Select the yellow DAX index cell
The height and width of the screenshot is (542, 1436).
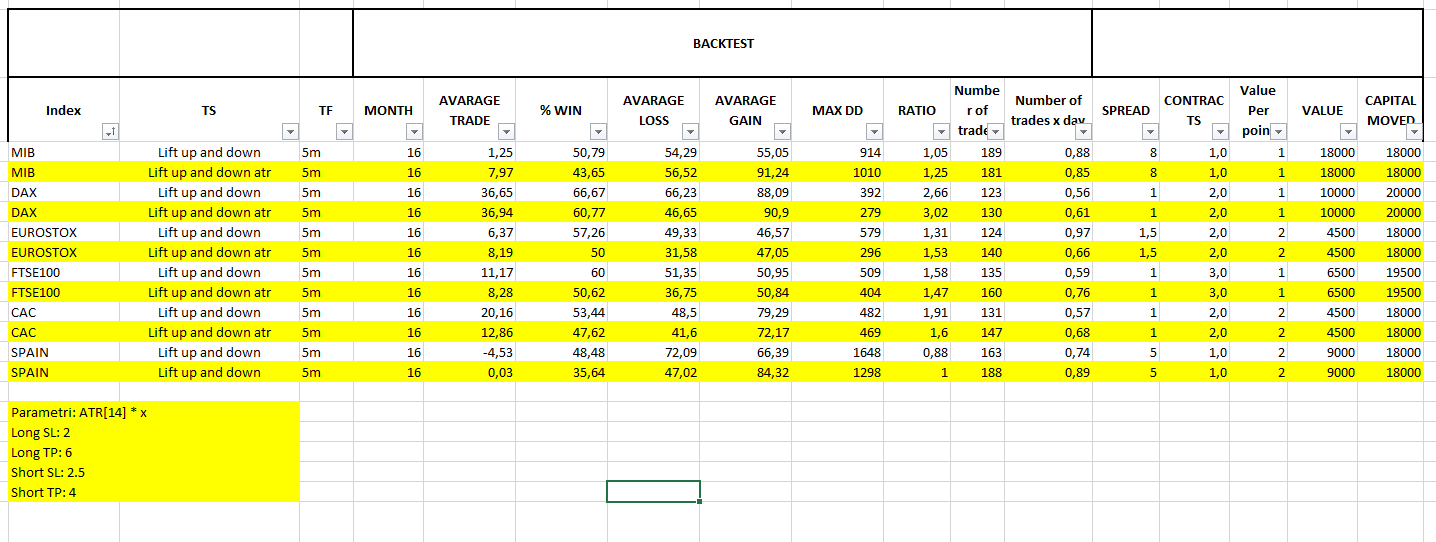64,212
